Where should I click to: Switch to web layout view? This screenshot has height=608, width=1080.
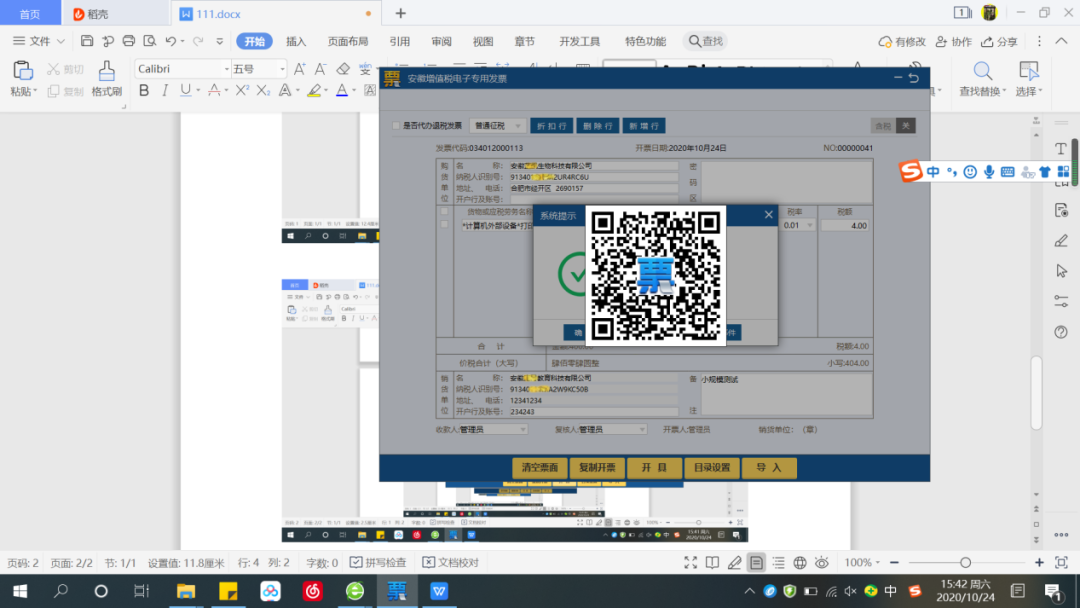pos(800,563)
